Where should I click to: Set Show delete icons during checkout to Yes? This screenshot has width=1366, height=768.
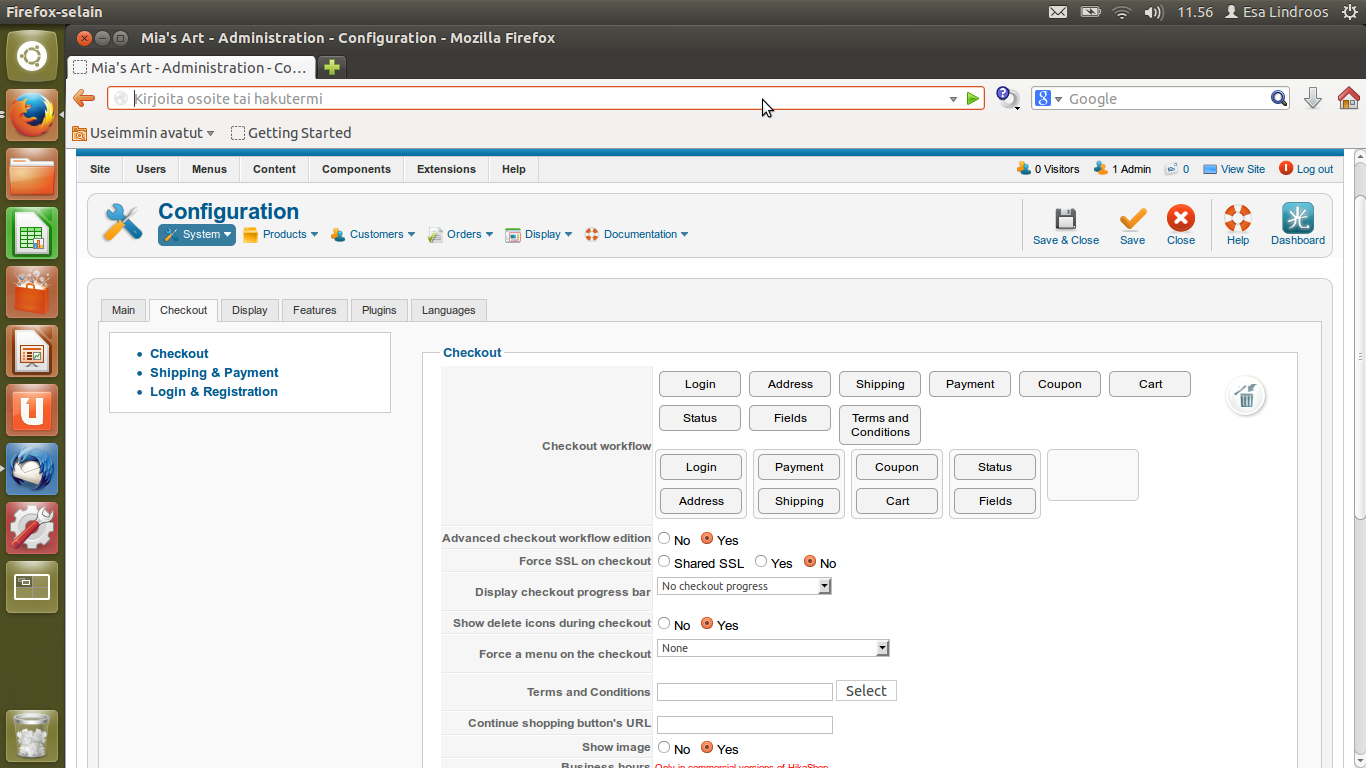(x=707, y=623)
